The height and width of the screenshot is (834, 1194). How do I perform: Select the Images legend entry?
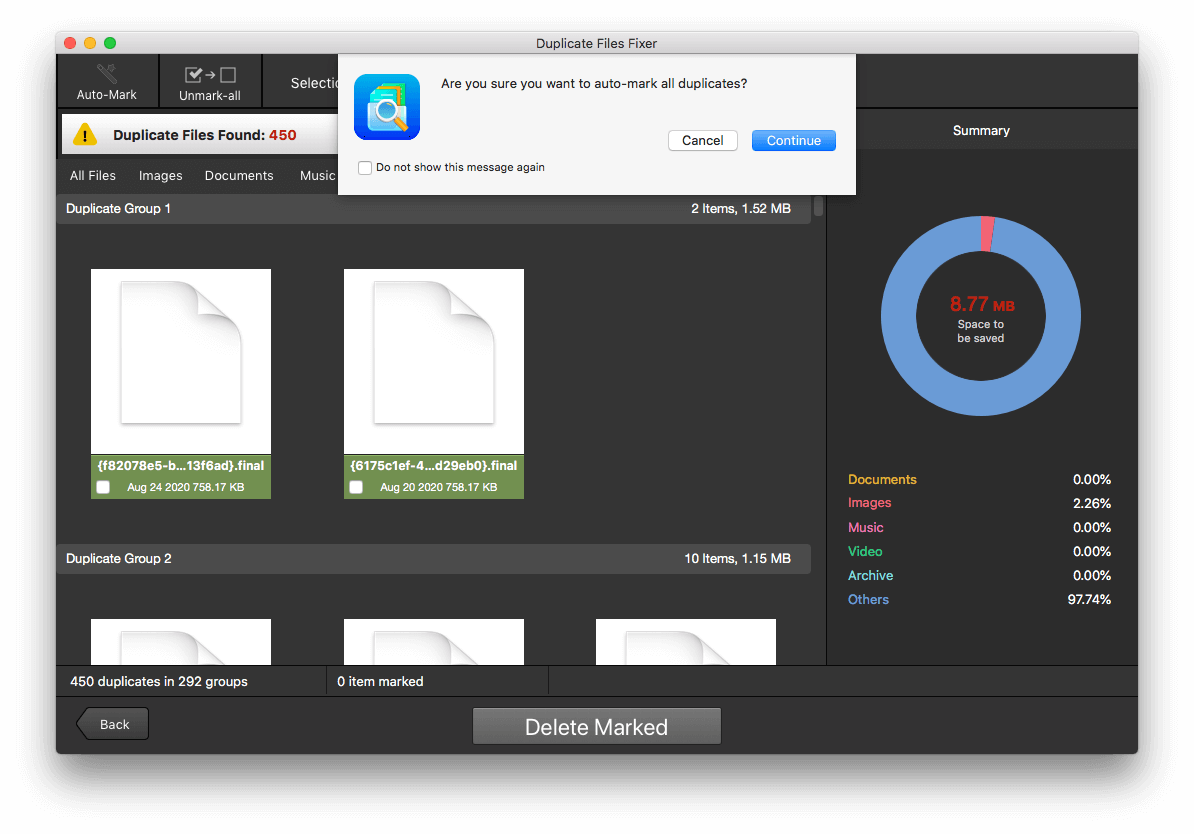[x=870, y=503]
